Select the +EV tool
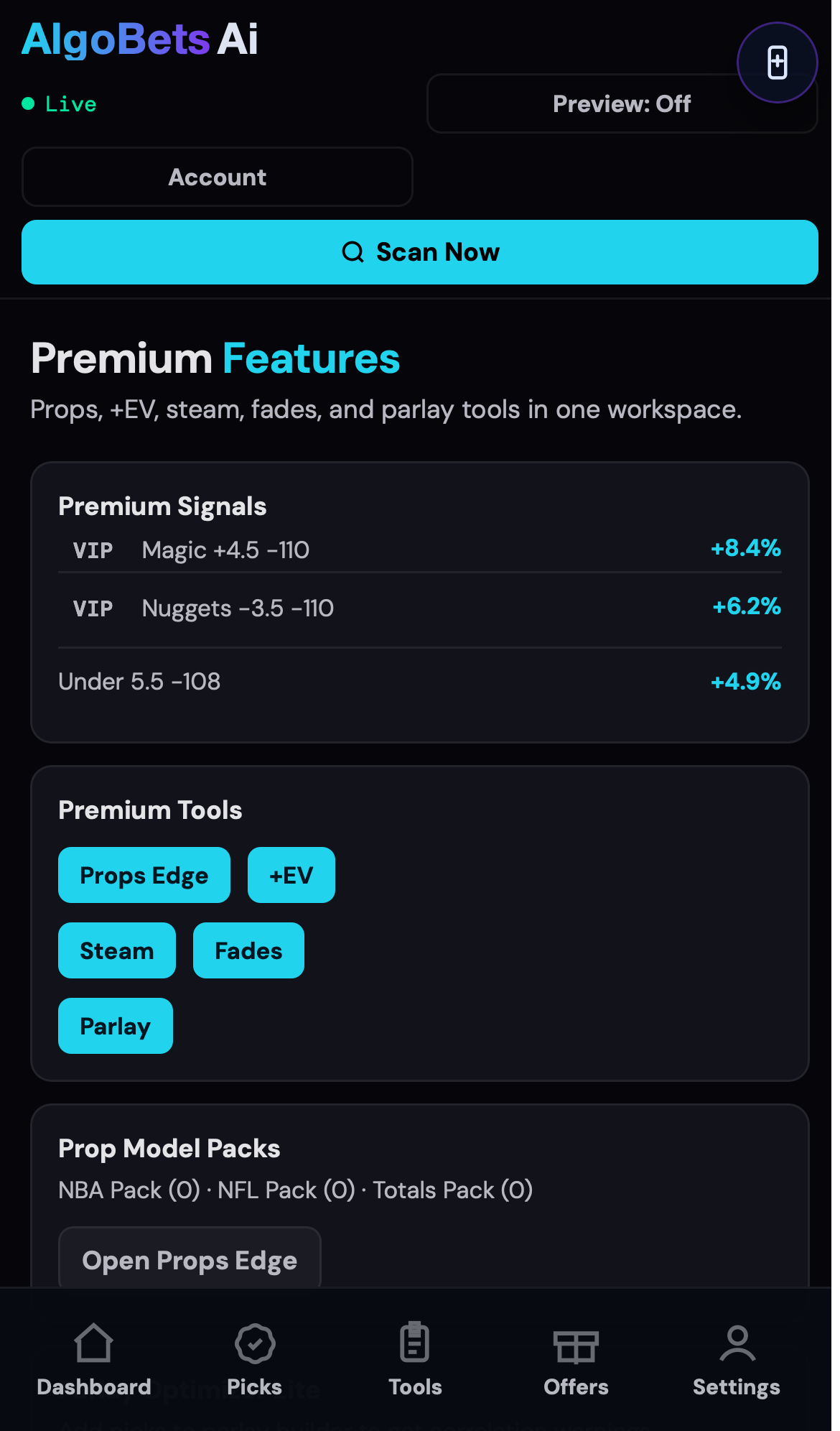 [x=291, y=875]
